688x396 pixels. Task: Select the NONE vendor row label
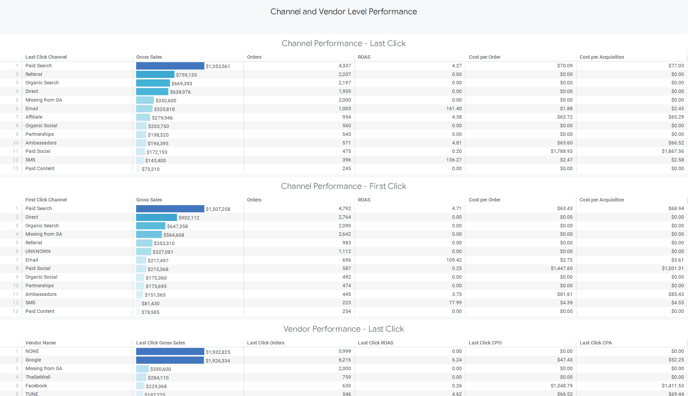click(32, 351)
